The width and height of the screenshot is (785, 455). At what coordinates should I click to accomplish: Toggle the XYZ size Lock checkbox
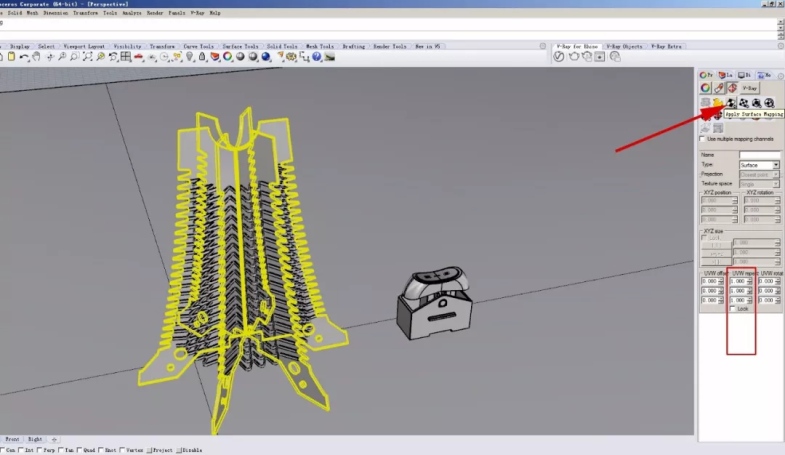[x=704, y=237]
